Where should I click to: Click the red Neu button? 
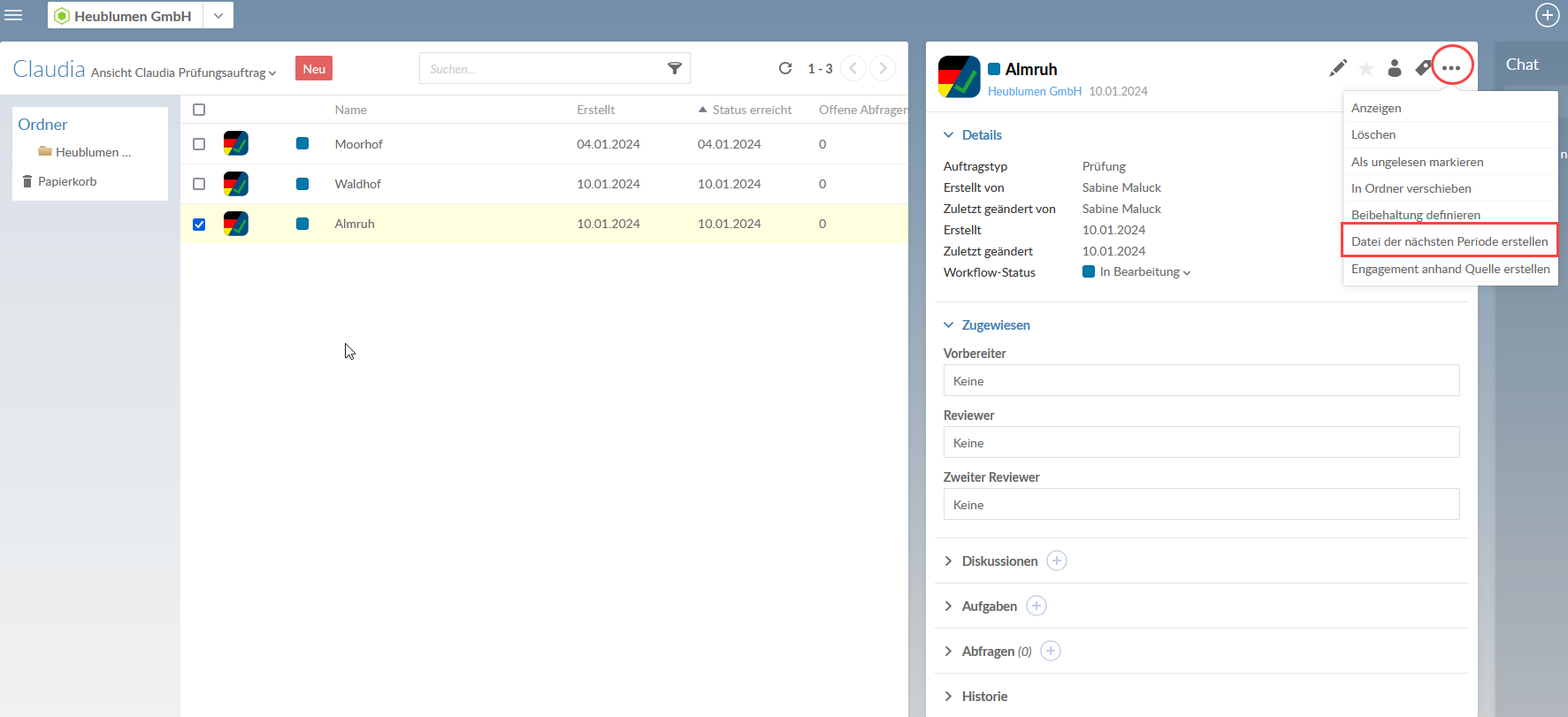(314, 69)
